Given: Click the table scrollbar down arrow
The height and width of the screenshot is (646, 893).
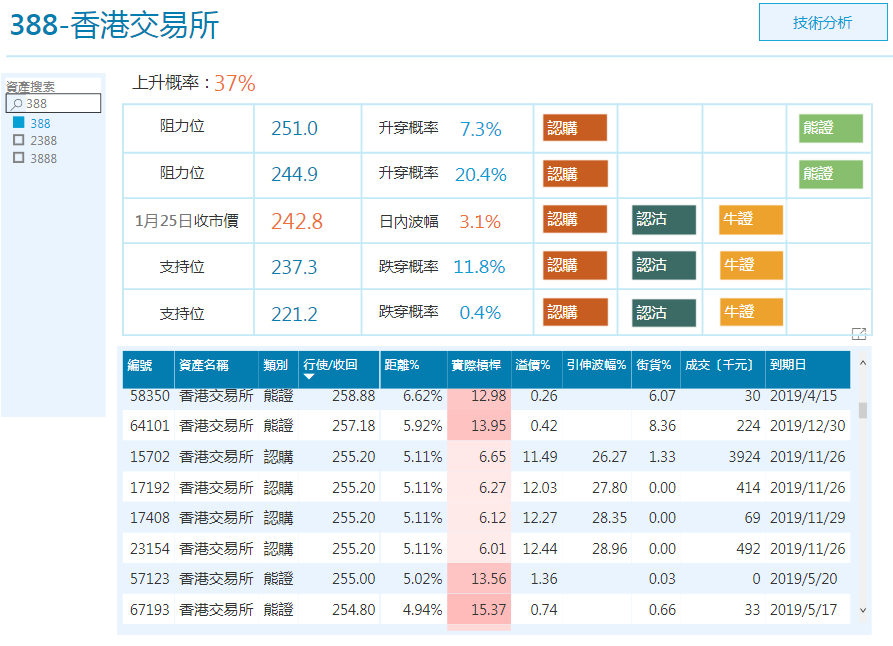Looking at the screenshot, I should click(863, 610).
